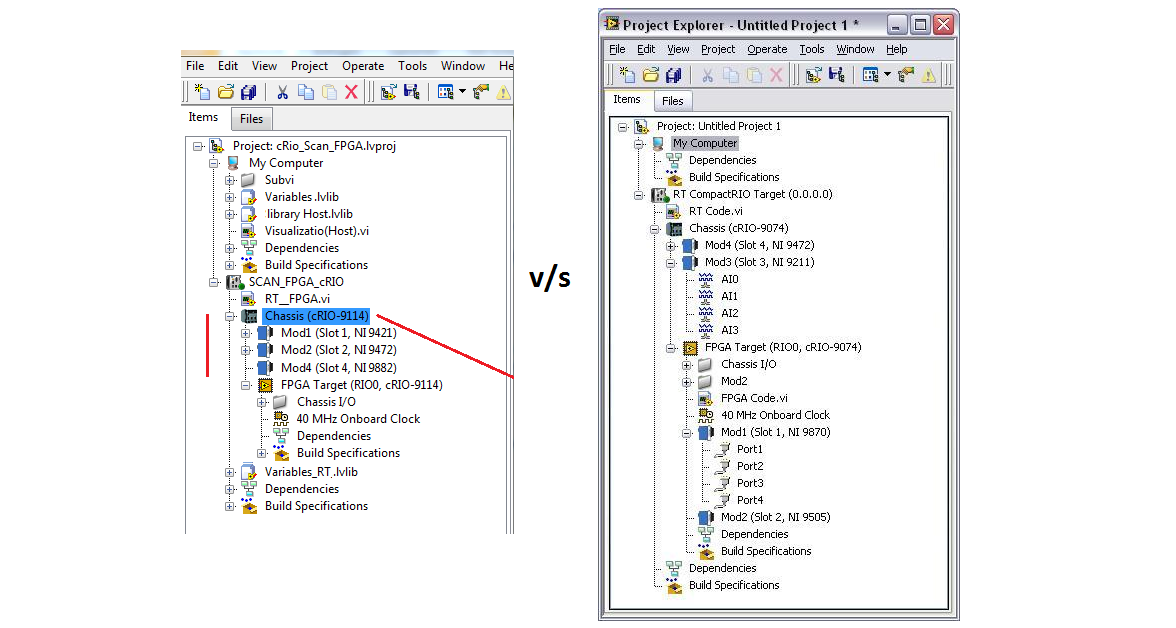Click Paste icon in Project Explorer toolbar
This screenshot has width=1176, height=628.
coord(754,74)
